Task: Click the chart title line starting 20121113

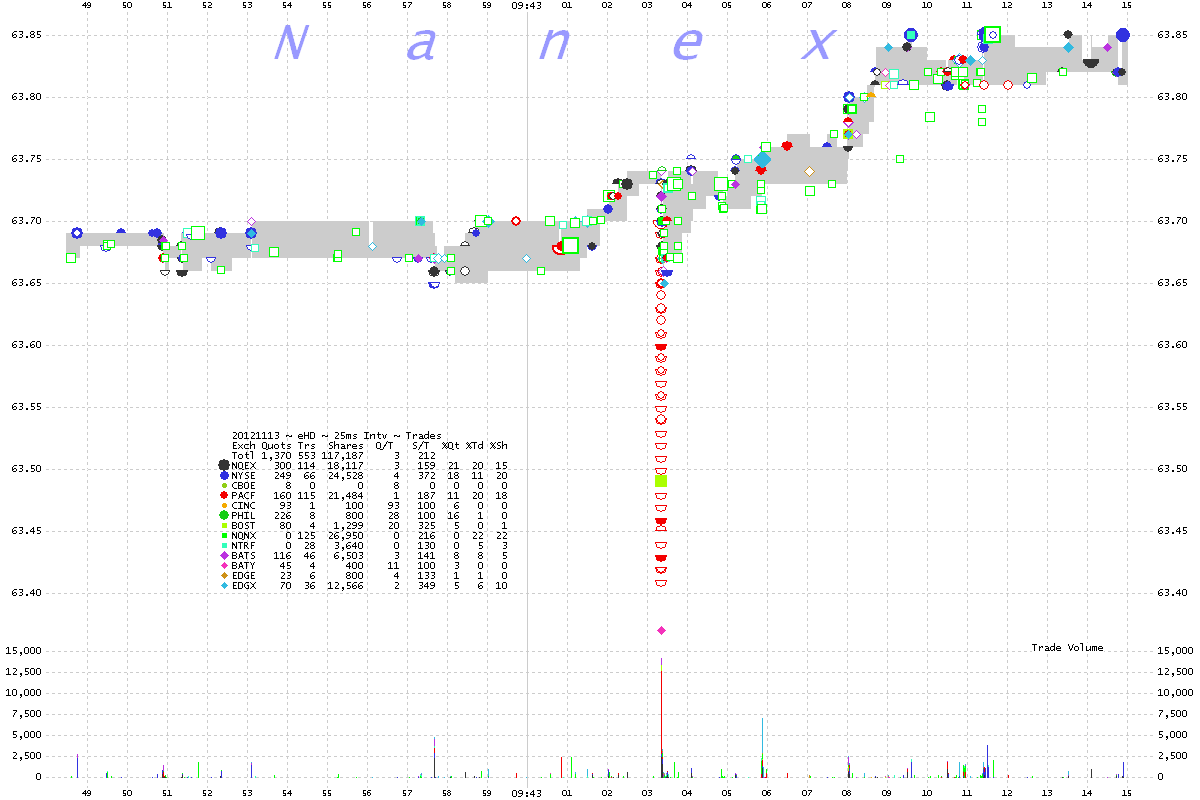Action: pos(336,435)
